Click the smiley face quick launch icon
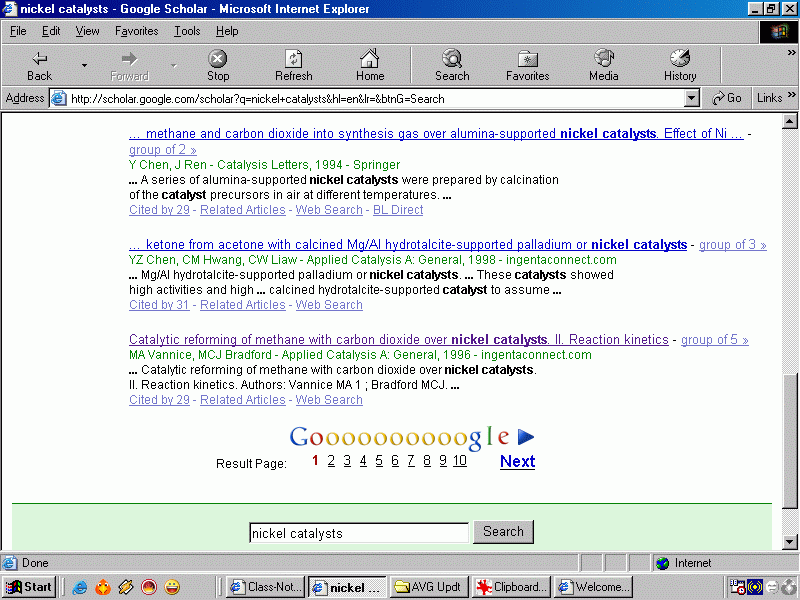 172,587
